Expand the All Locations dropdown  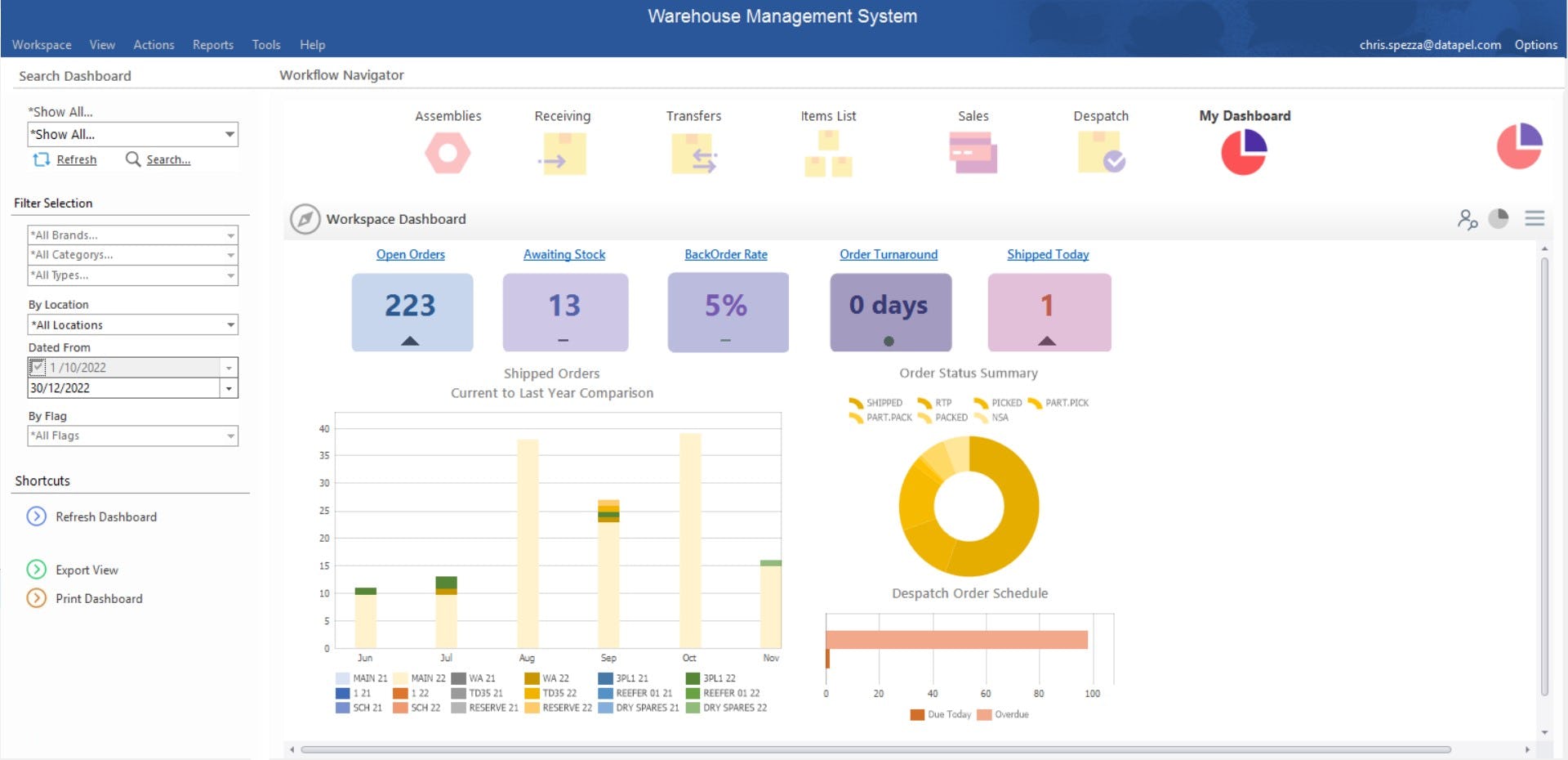(x=229, y=324)
